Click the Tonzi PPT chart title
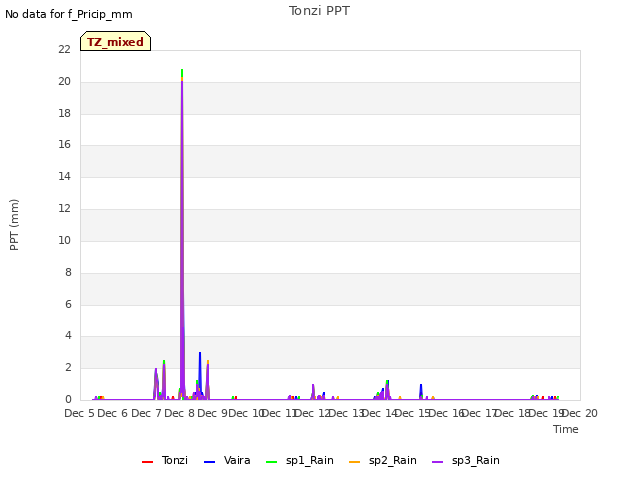 click(319, 11)
